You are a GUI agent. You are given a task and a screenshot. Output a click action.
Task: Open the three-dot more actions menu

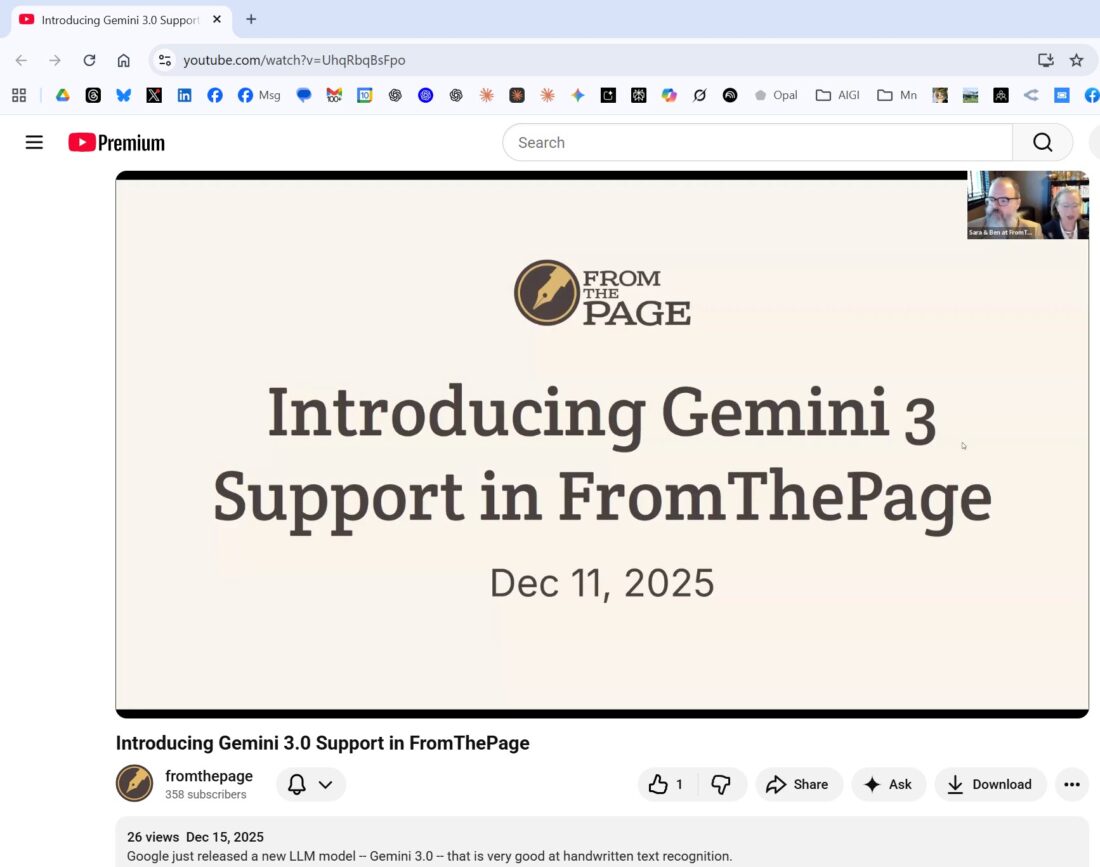(1072, 785)
